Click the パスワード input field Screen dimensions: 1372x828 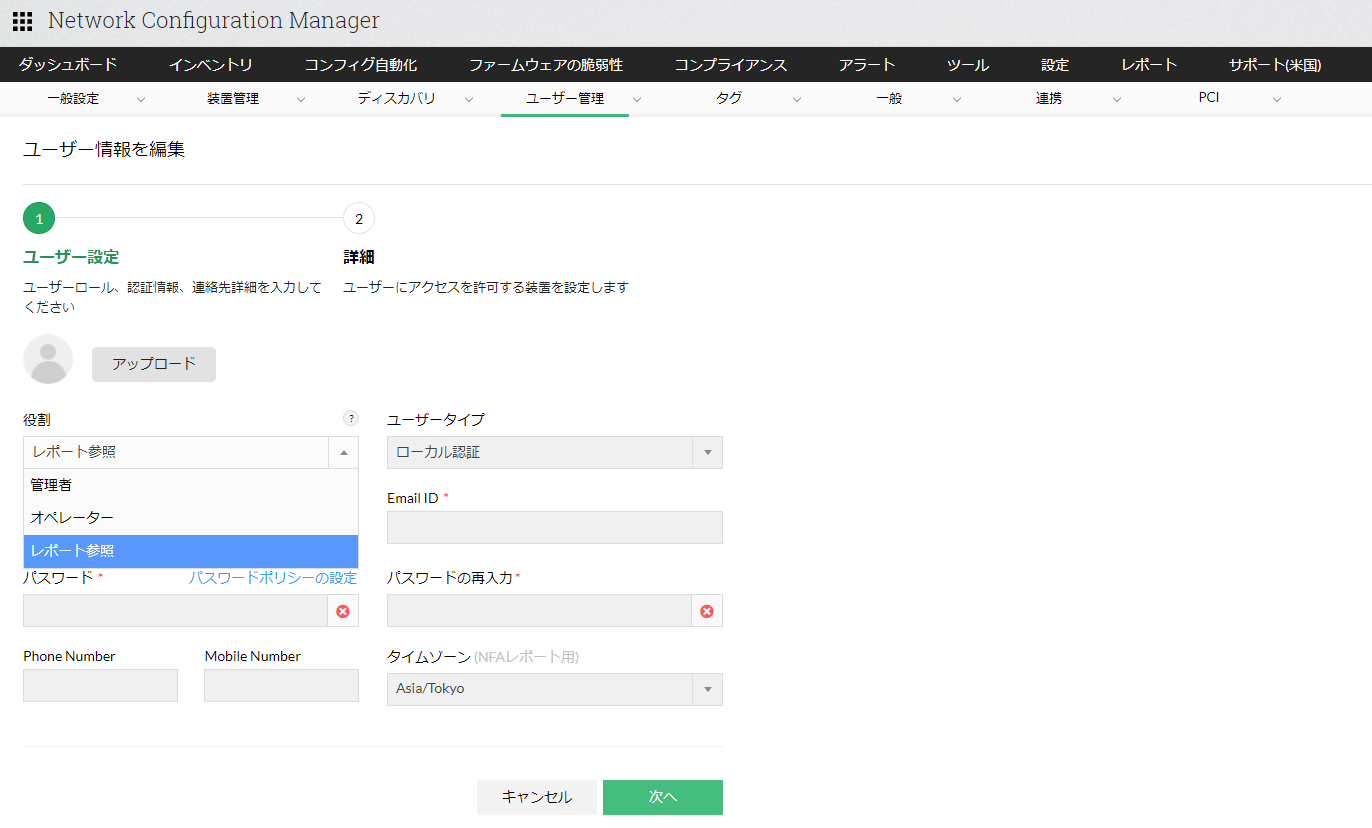[x=175, y=611]
